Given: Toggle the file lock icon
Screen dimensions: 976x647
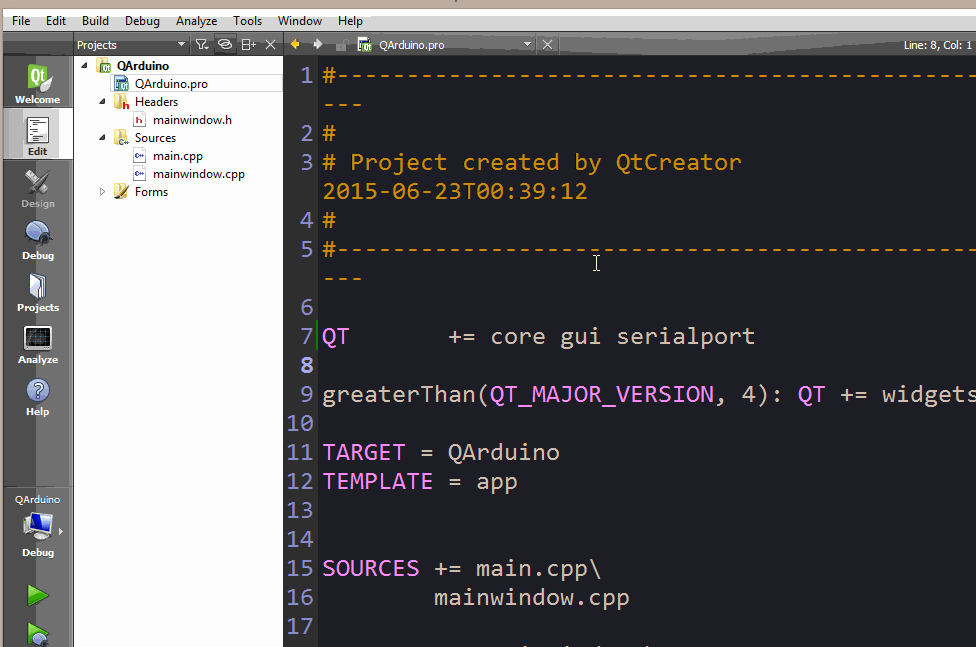Looking at the screenshot, I should click(342, 45).
